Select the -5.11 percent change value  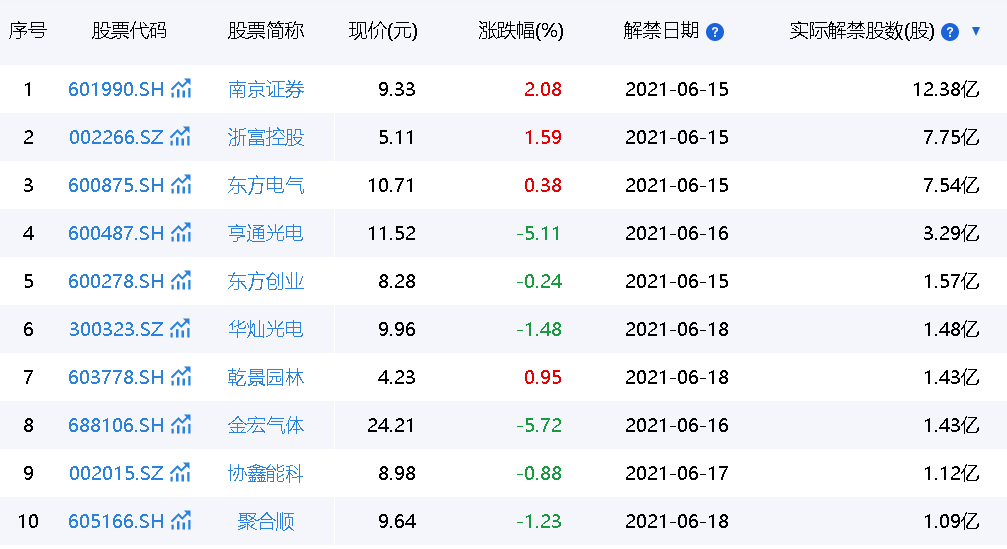[x=539, y=233]
